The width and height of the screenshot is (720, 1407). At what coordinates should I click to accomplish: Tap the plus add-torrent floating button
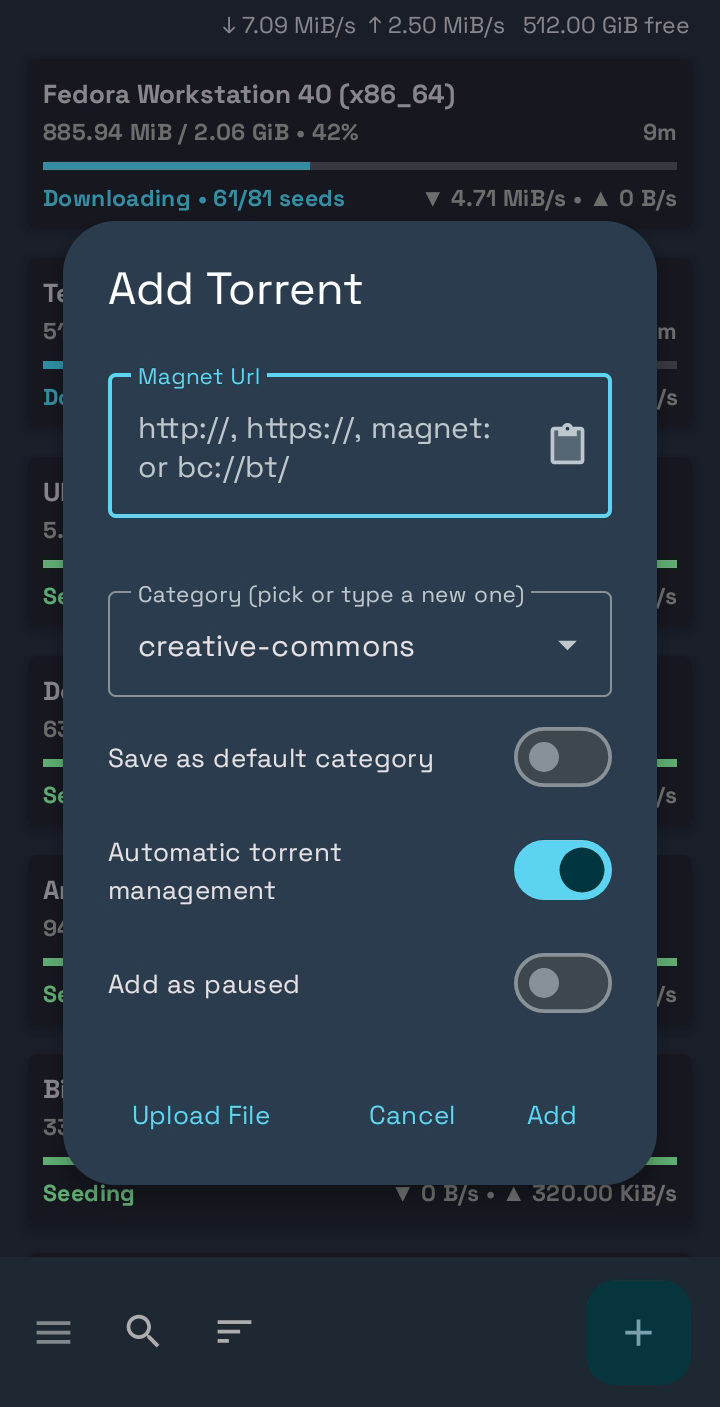(638, 1333)
